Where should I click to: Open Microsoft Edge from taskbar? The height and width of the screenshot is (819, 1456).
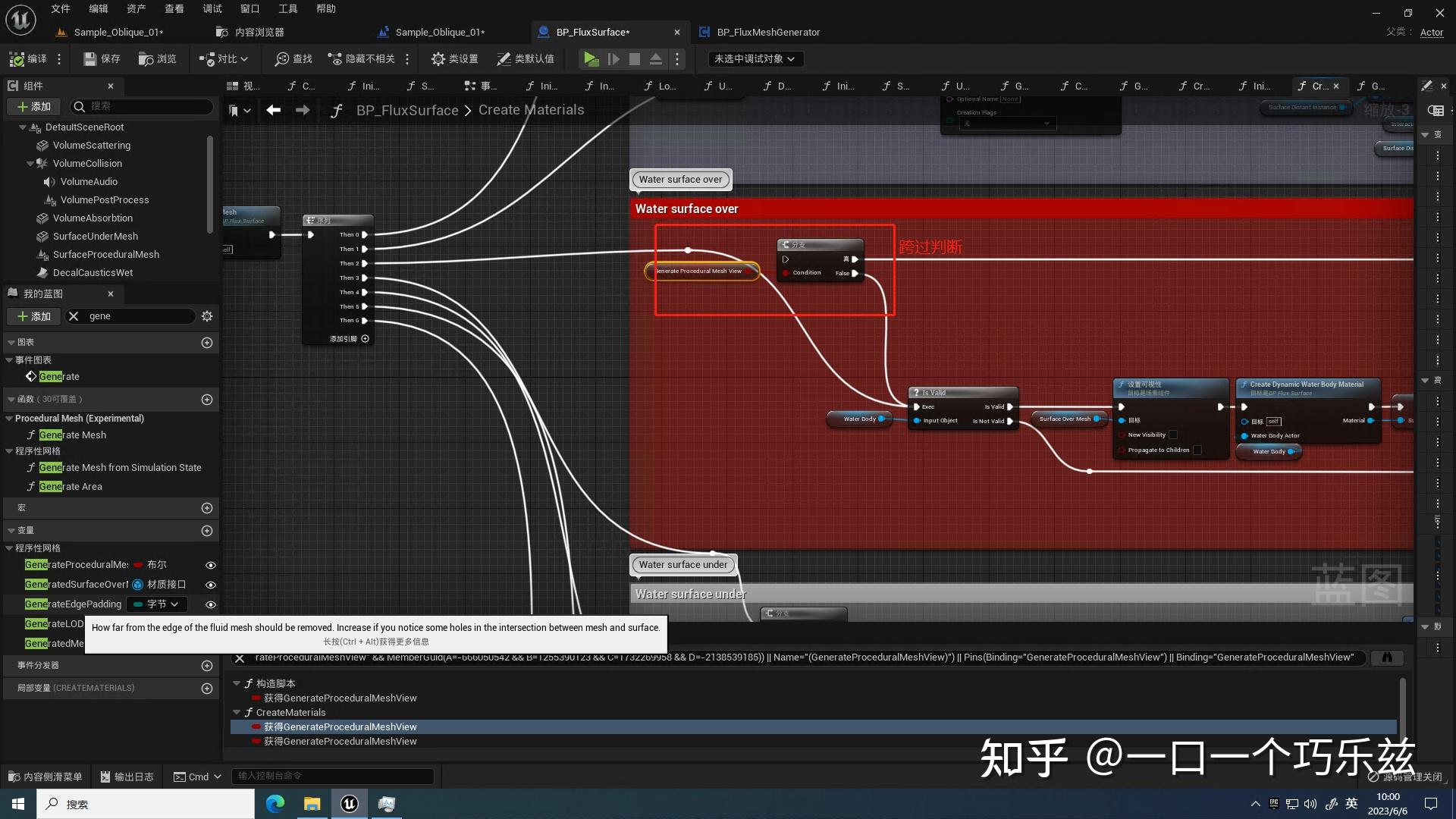tap(275, 804)
